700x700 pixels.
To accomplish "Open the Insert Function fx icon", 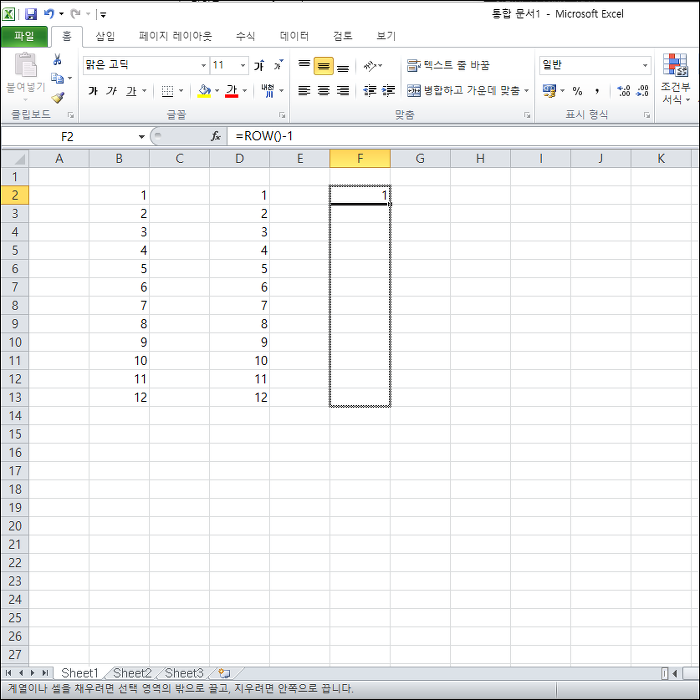I will pos(216,136).
